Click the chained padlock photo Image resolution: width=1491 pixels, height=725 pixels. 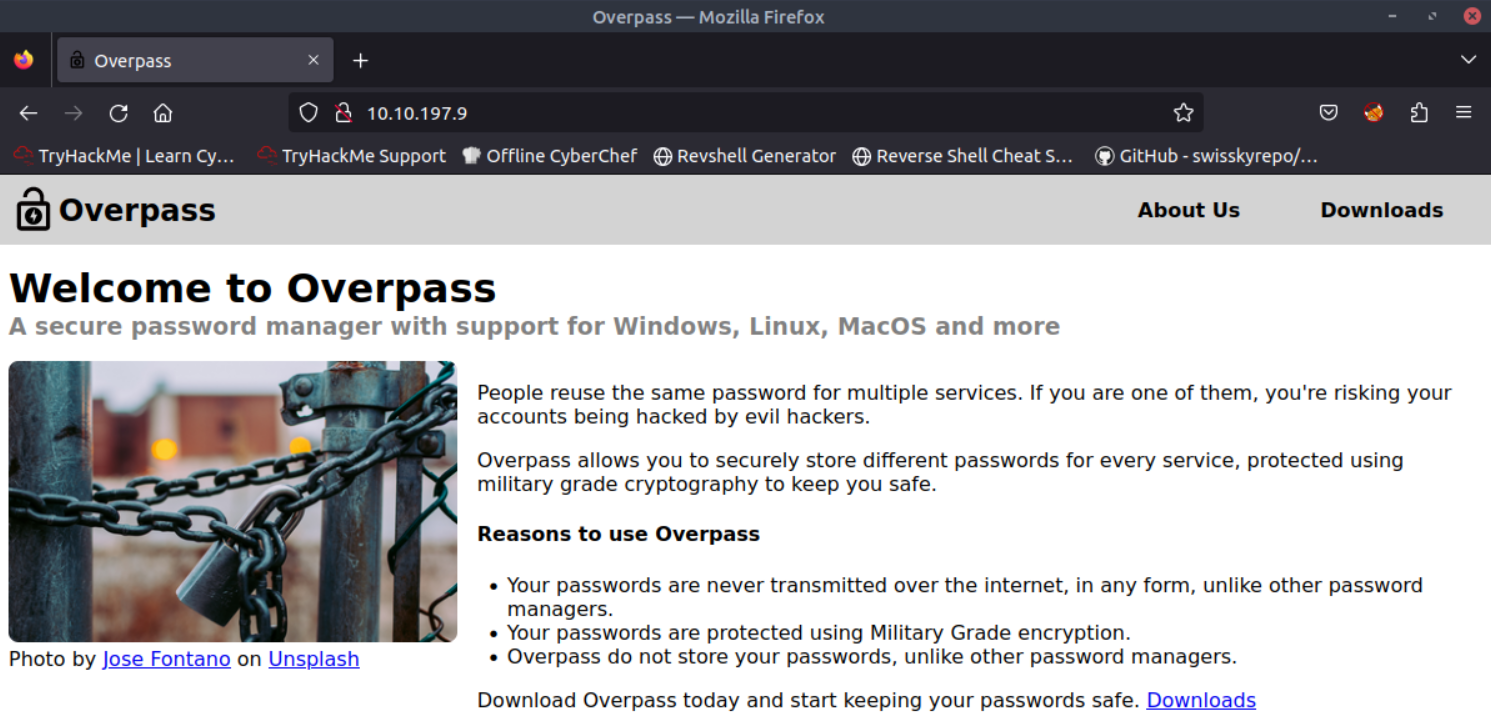coord(233,501)
